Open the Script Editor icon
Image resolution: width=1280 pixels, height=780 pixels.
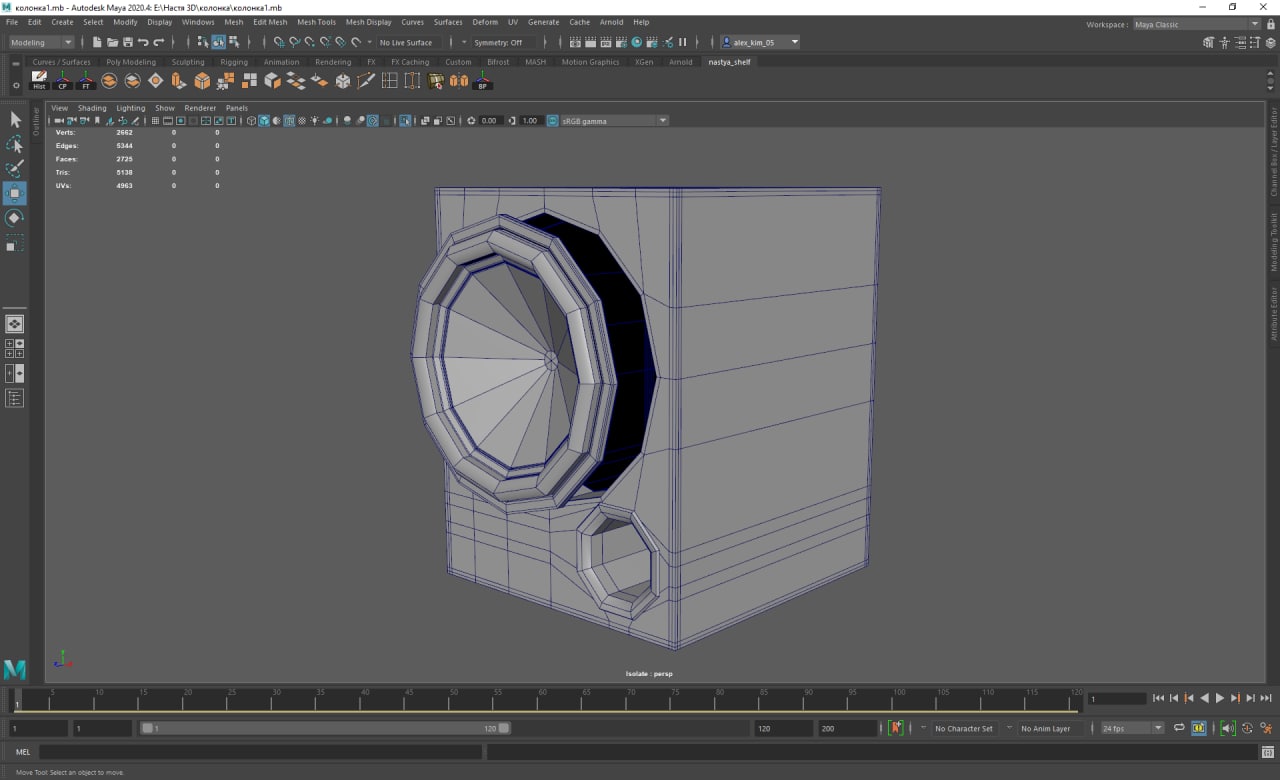coord(1267,752)
